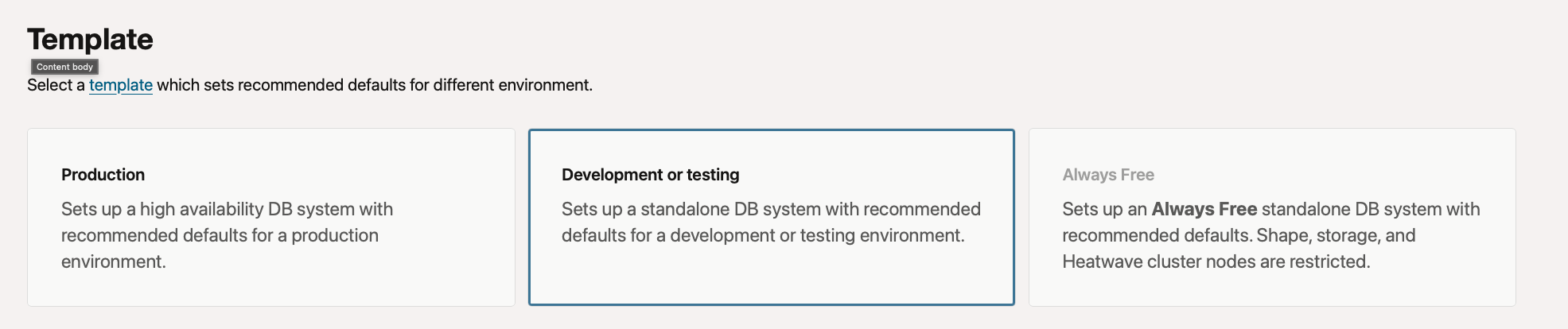This screenshot has height=329, width=1568.
Task: Open the template hyperlink
Action: tap(120, 85)
